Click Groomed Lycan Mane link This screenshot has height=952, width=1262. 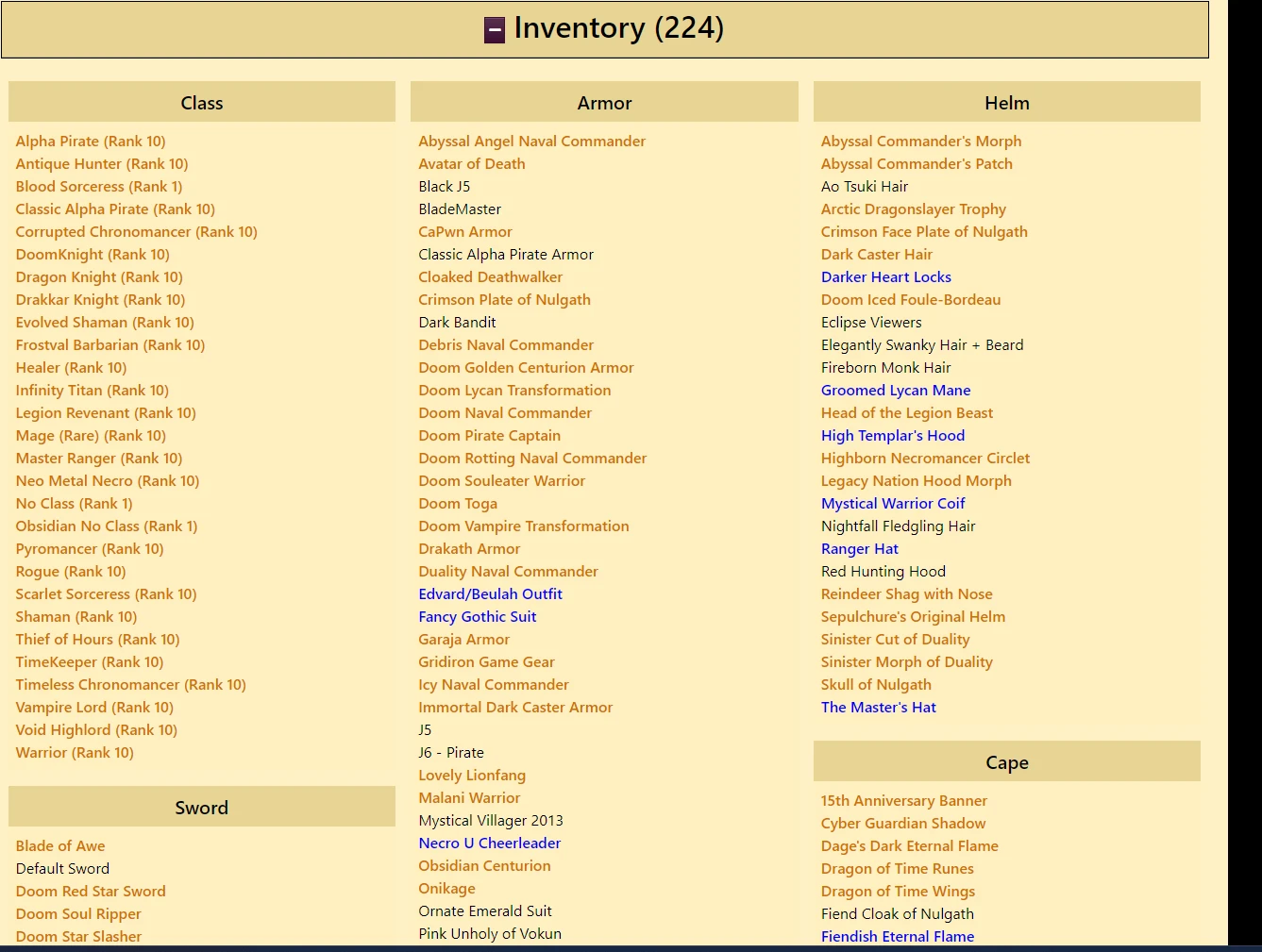896,391
